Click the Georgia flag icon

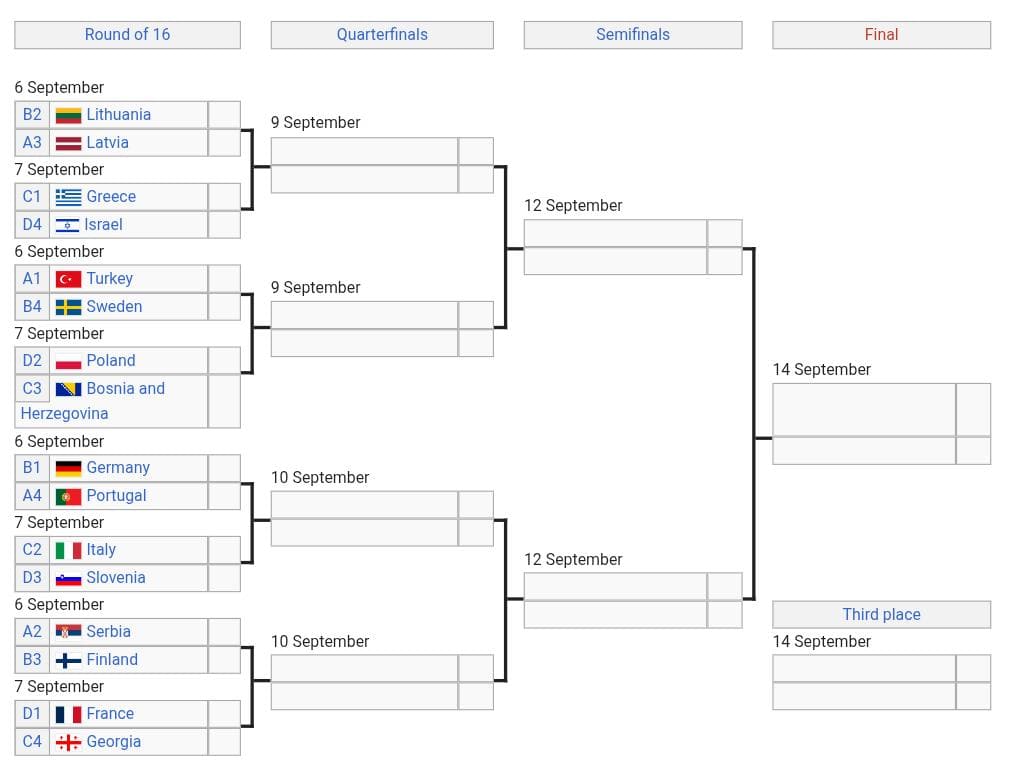pyautogui.click(x=68, y=742)
